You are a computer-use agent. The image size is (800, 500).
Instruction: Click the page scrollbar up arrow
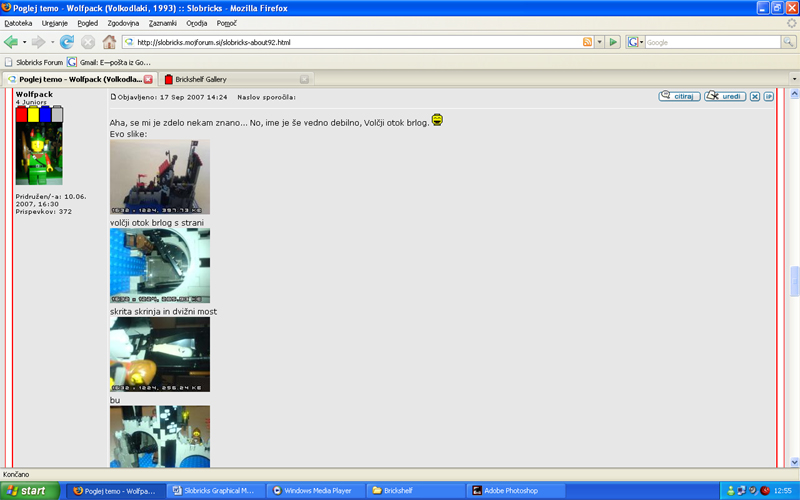(x=794, y=94)
